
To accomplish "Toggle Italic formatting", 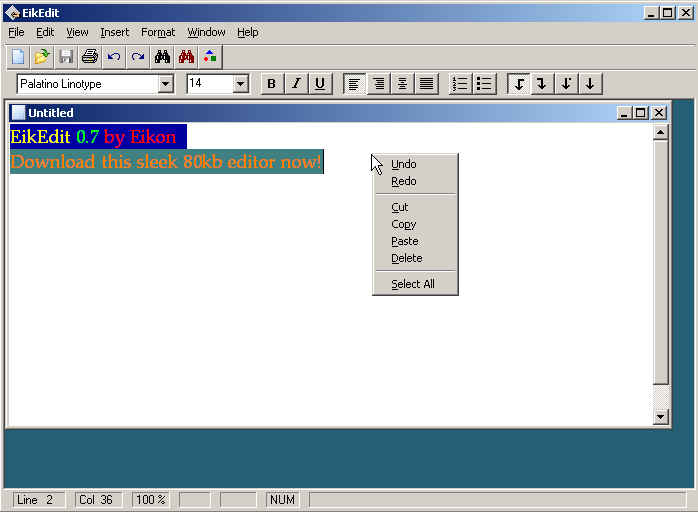I will coord(296,84).
